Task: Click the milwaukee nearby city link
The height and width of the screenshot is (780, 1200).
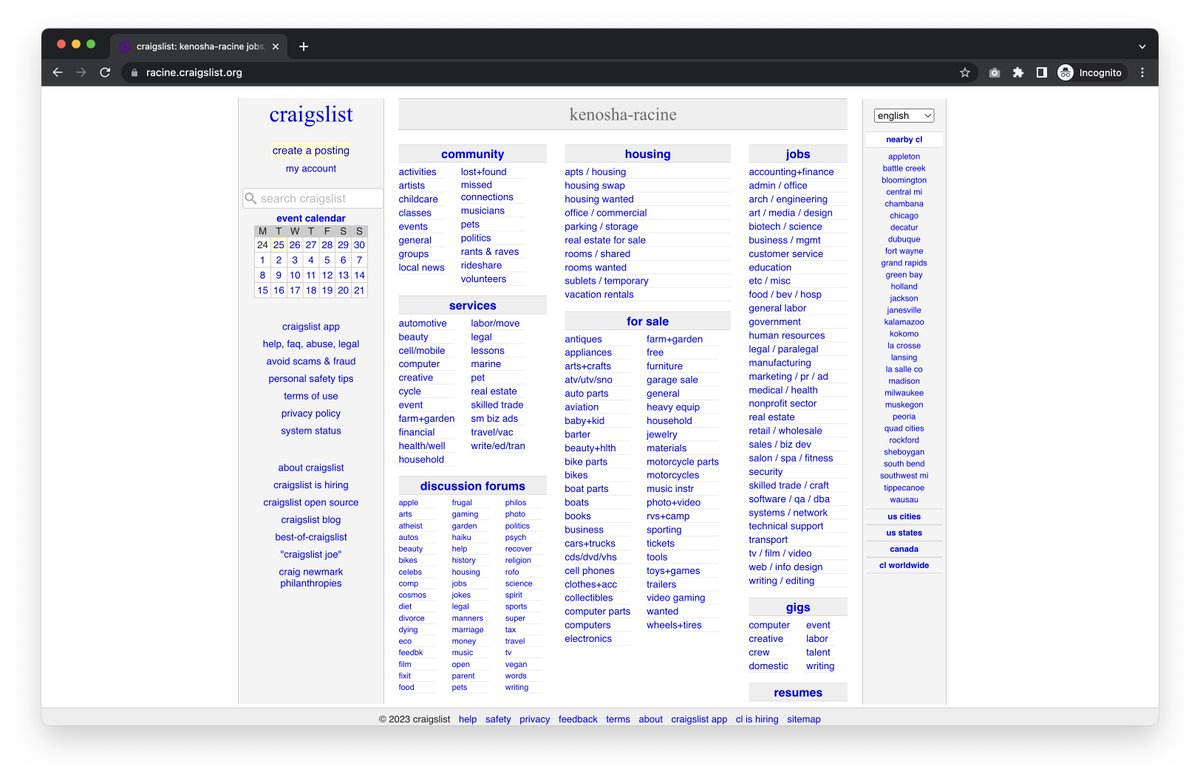Action: [904, 393]
